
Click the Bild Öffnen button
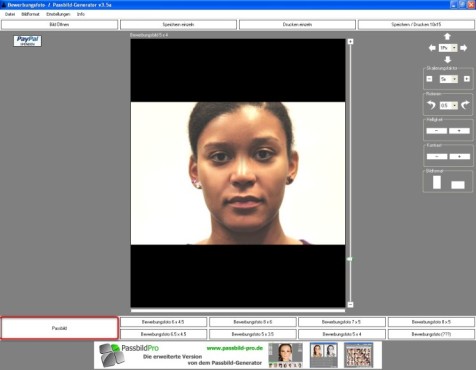click(x=59, y=25)
